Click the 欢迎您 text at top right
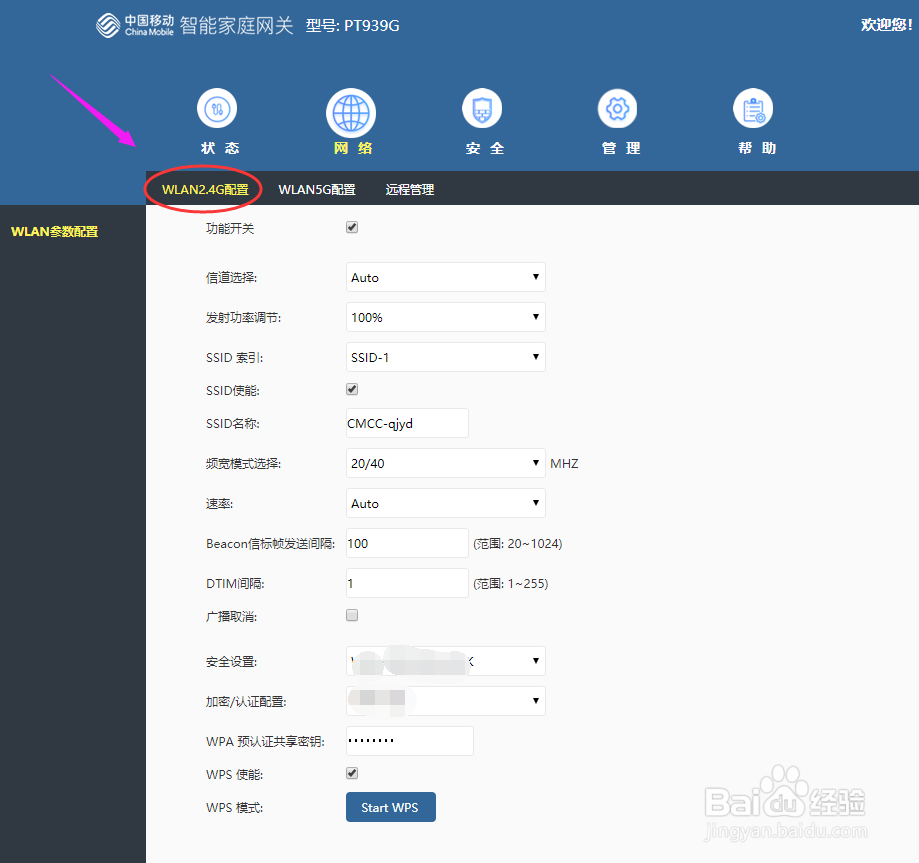 click(884, 24)
